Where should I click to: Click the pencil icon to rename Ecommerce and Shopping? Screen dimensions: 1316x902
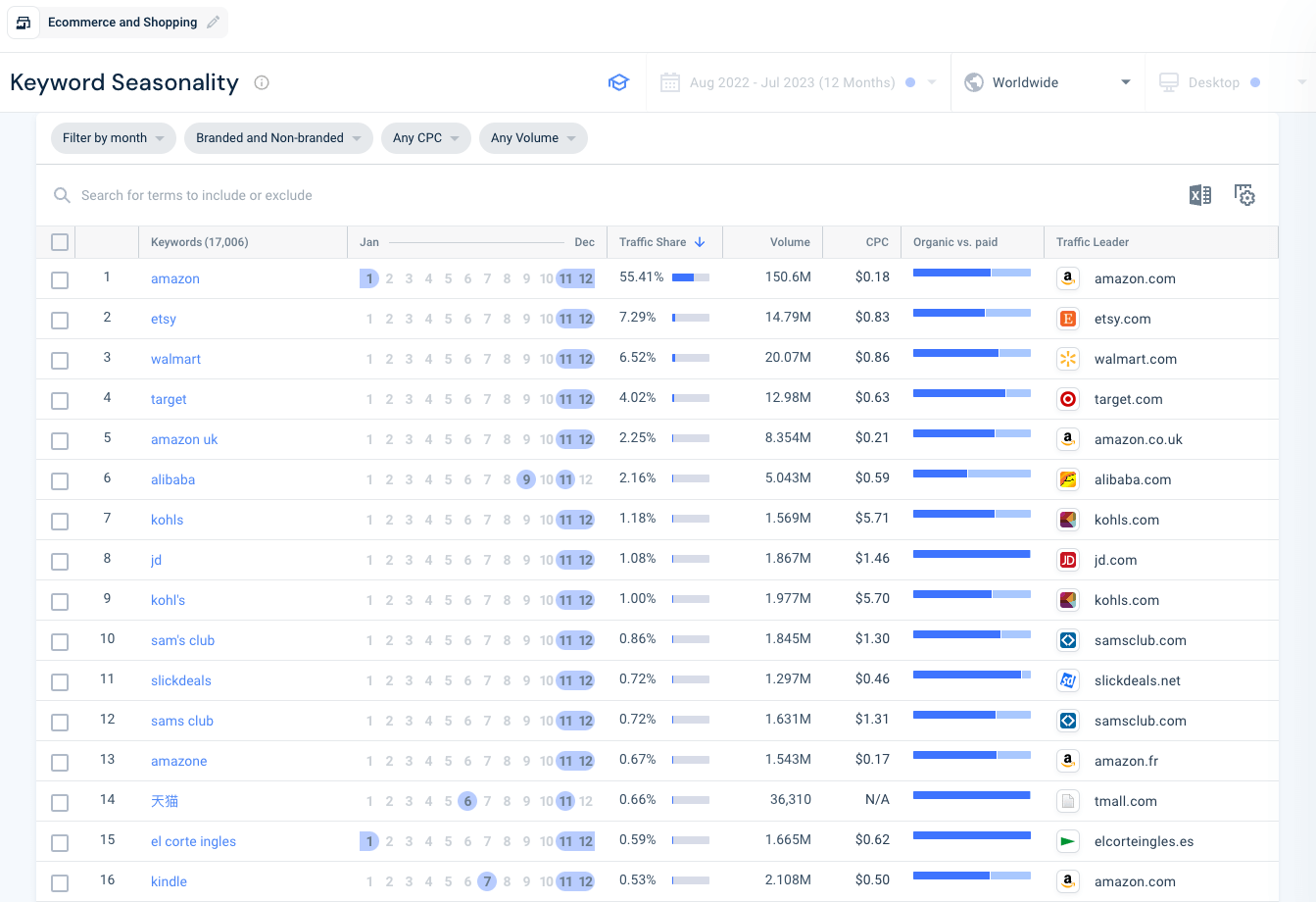coord(212,22)
